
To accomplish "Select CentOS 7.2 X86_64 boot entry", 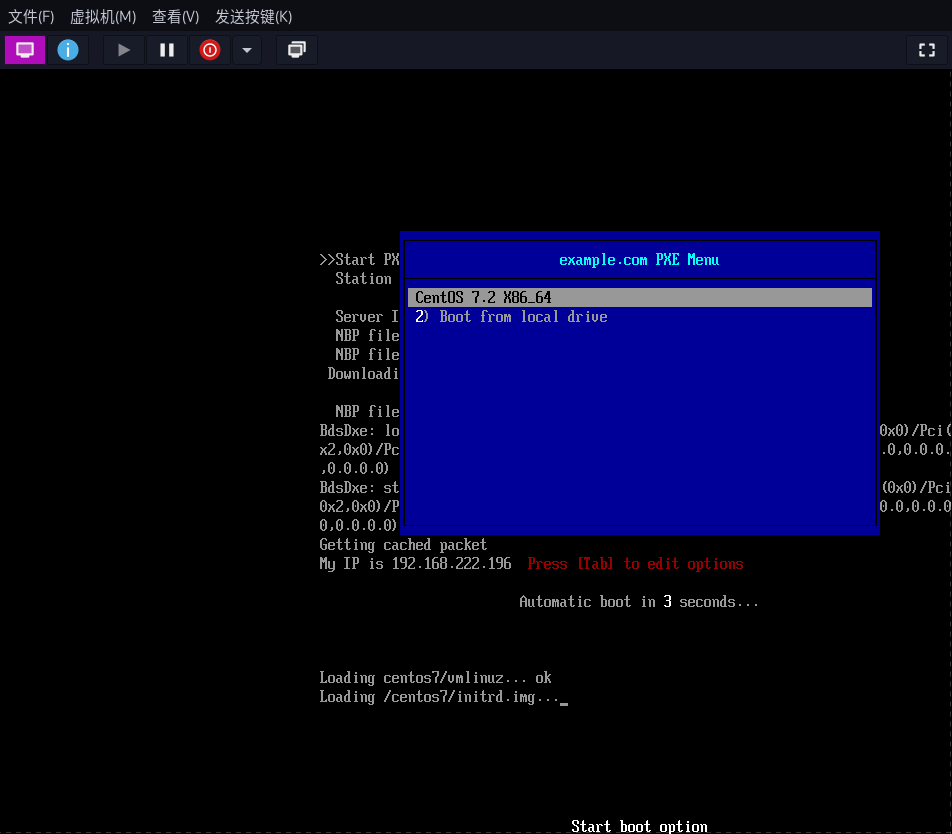I will (x=484, y=298).
